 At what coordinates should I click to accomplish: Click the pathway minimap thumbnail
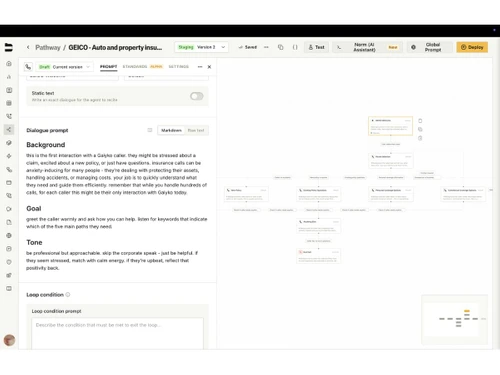455,320
